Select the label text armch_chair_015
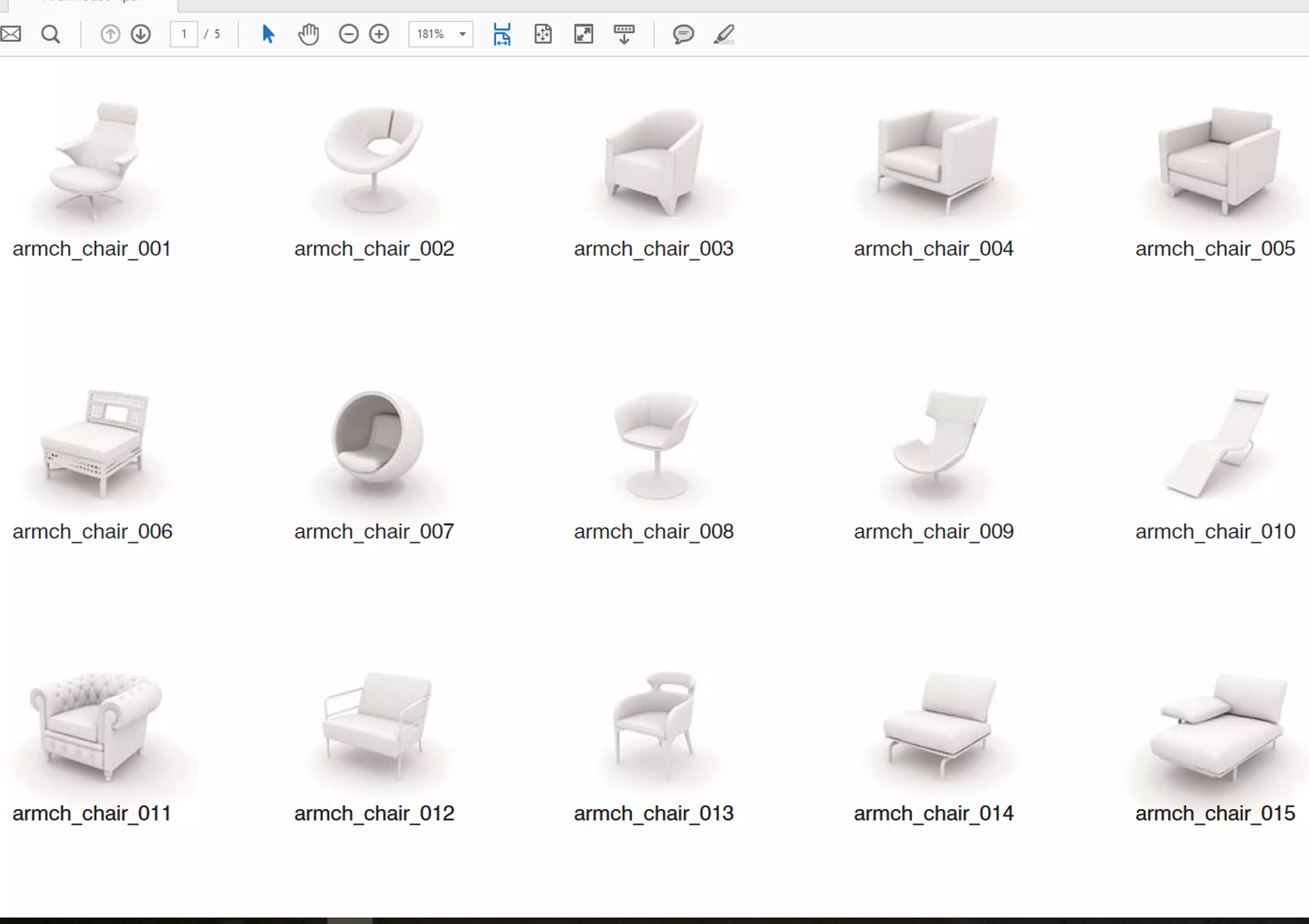 click(x=1215, y=814)
